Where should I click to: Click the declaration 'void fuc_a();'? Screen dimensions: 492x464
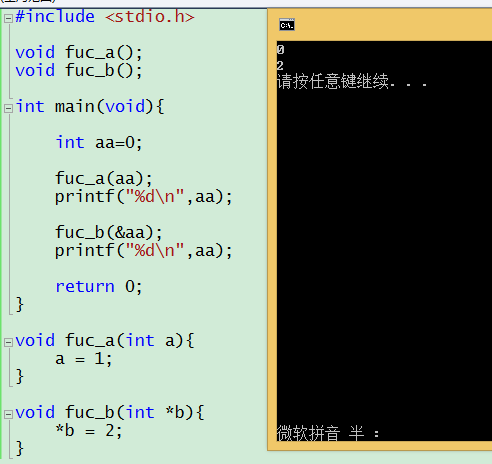pyautogui.click(x=79, y=53)
